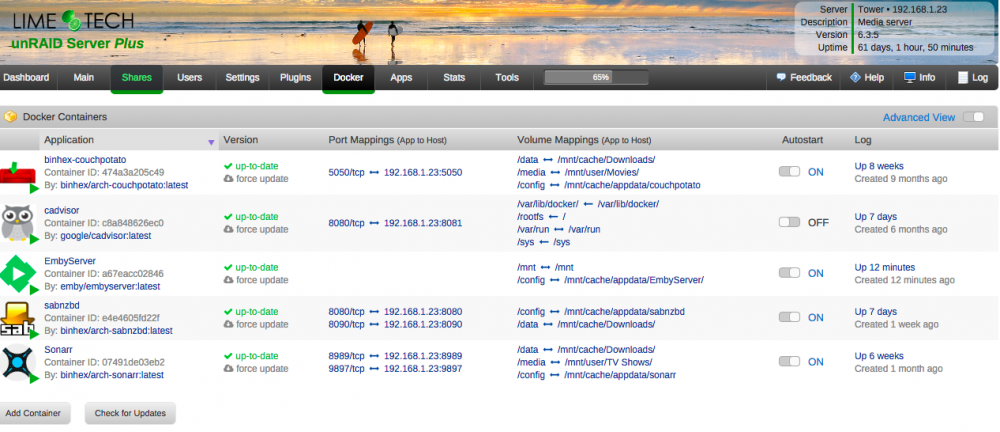This screenshot has height=432, width=1000.
Task: Open the binhex/arch-sonarr:latest repository link
Action: 112,375
